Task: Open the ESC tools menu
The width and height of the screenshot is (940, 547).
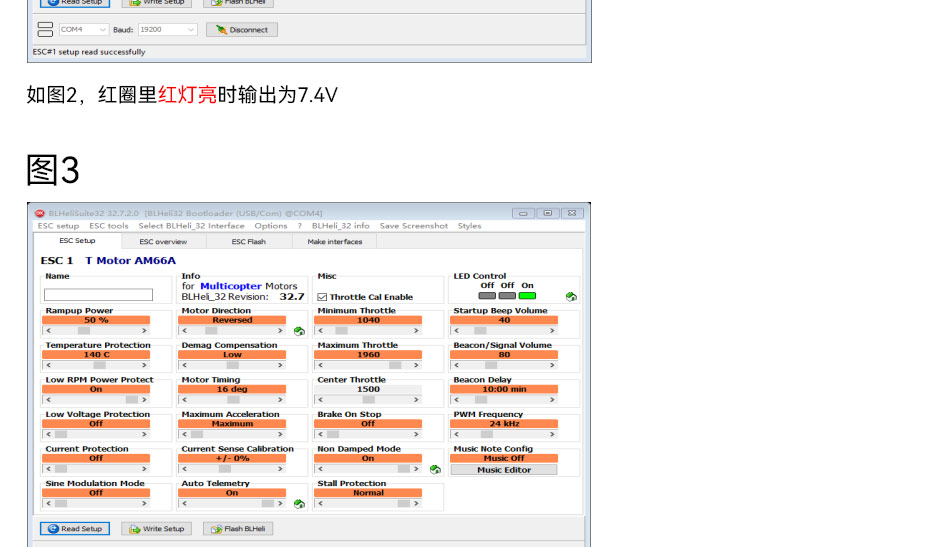Action: coord(109,226)
